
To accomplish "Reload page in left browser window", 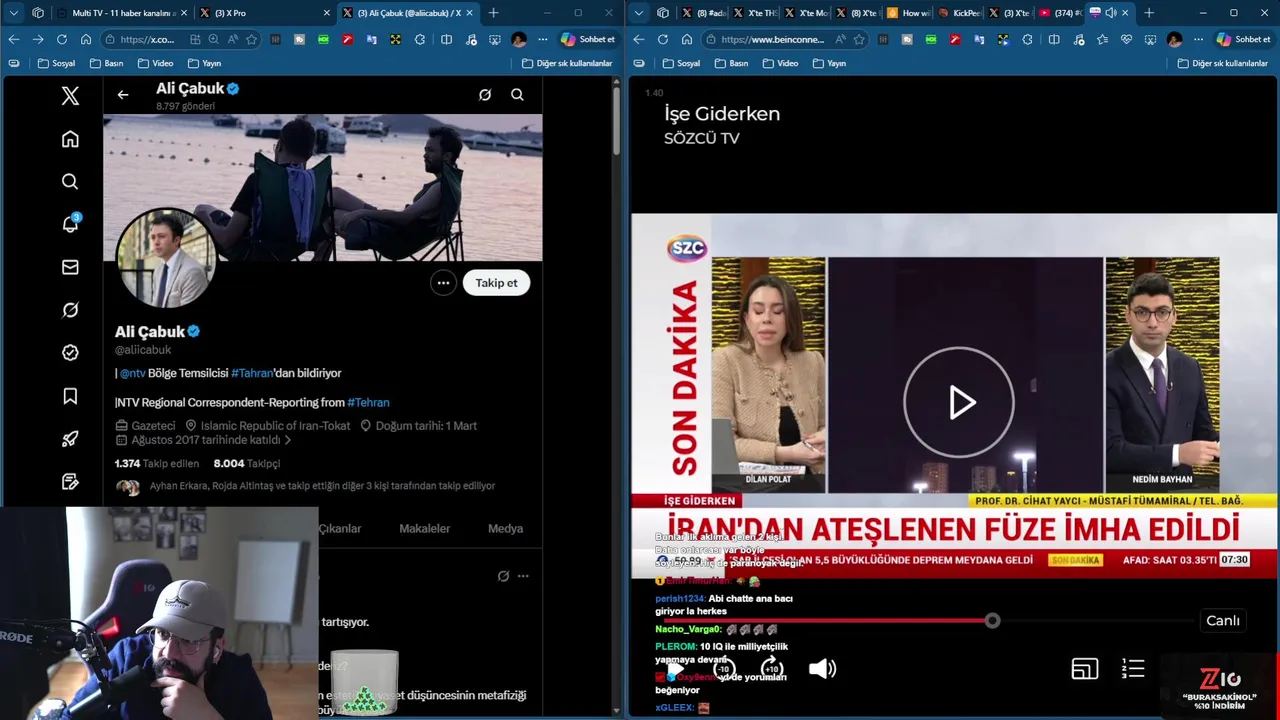I will pyautogui.click(x=62, y=39).
